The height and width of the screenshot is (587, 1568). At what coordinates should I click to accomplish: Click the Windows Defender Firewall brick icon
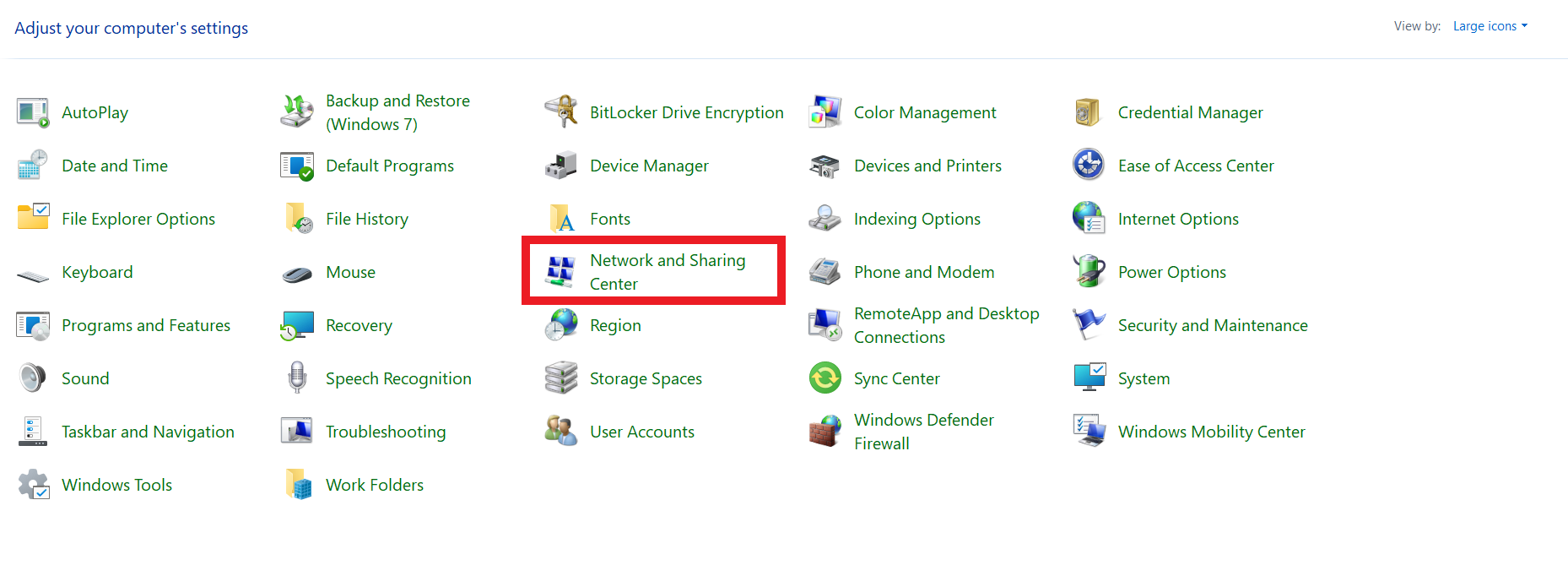[825, 432]
